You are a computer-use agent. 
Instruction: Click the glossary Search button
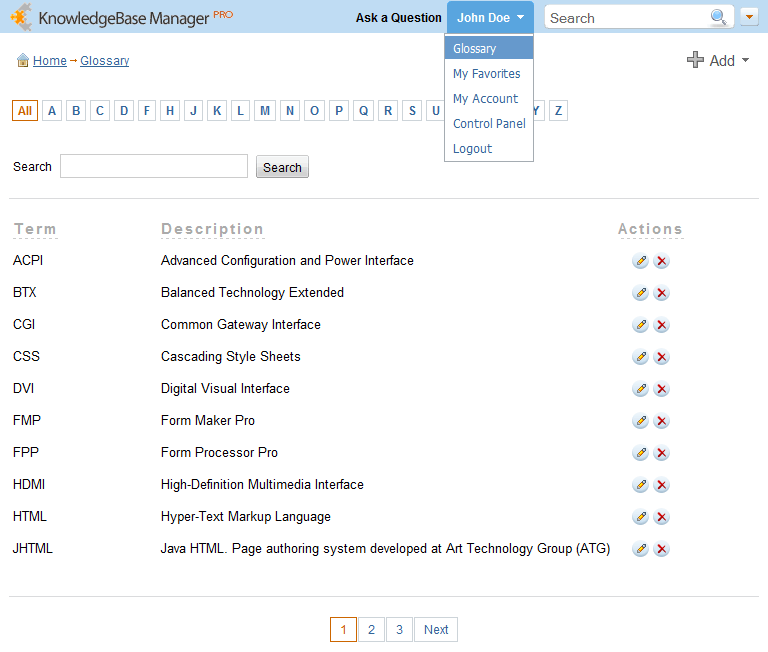282,167
